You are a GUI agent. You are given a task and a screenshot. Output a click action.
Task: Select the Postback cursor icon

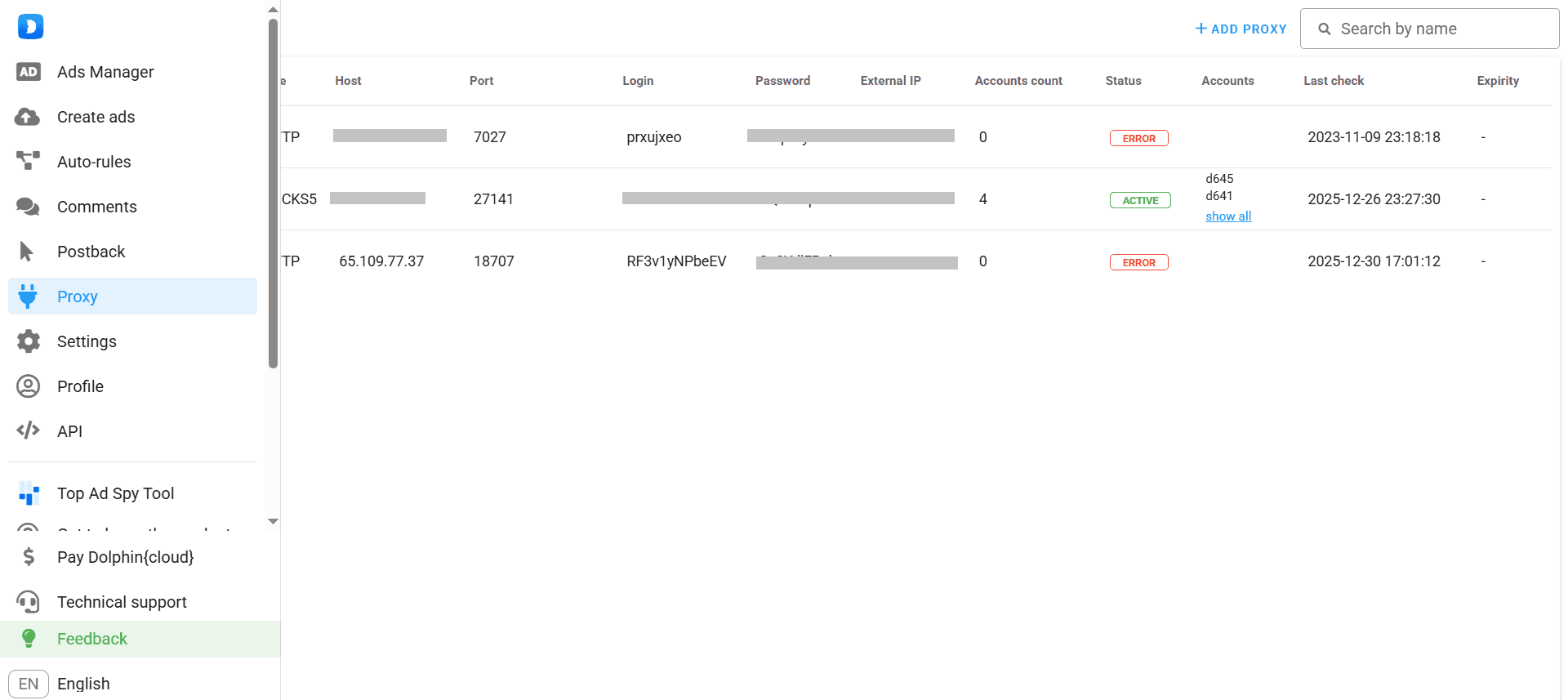(x=27, y=252)
